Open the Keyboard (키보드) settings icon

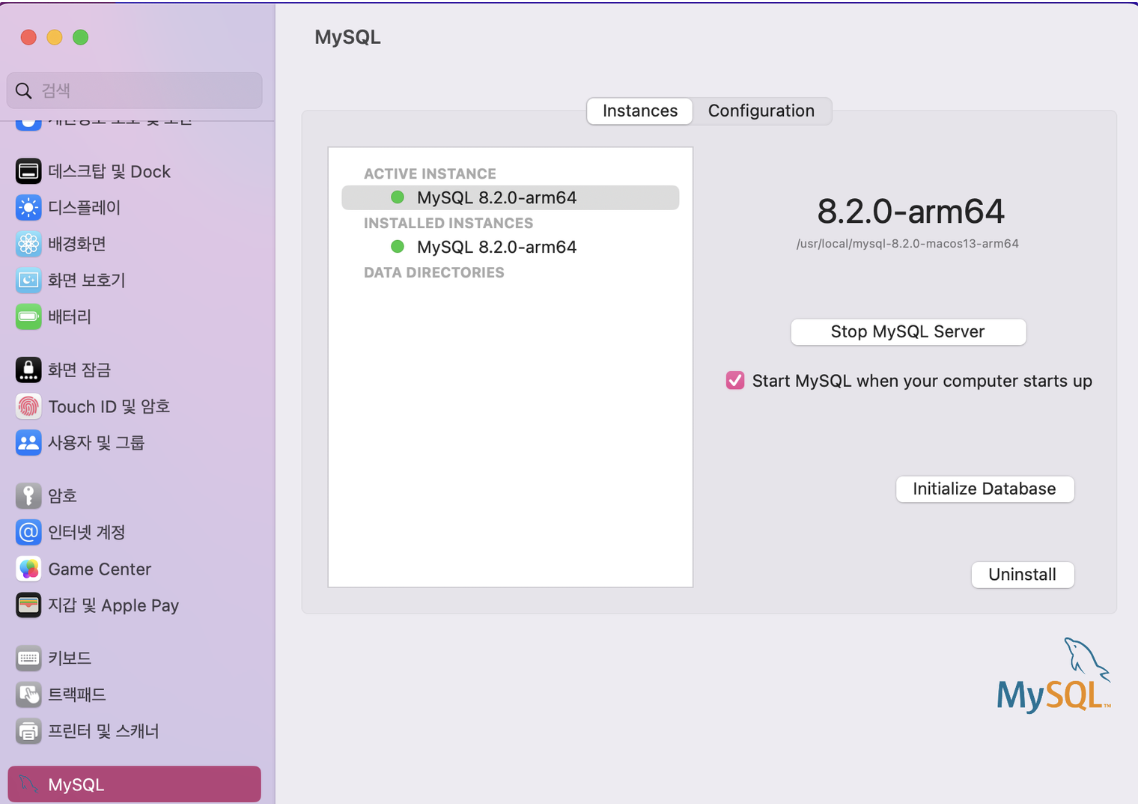[x=28, y=658]
